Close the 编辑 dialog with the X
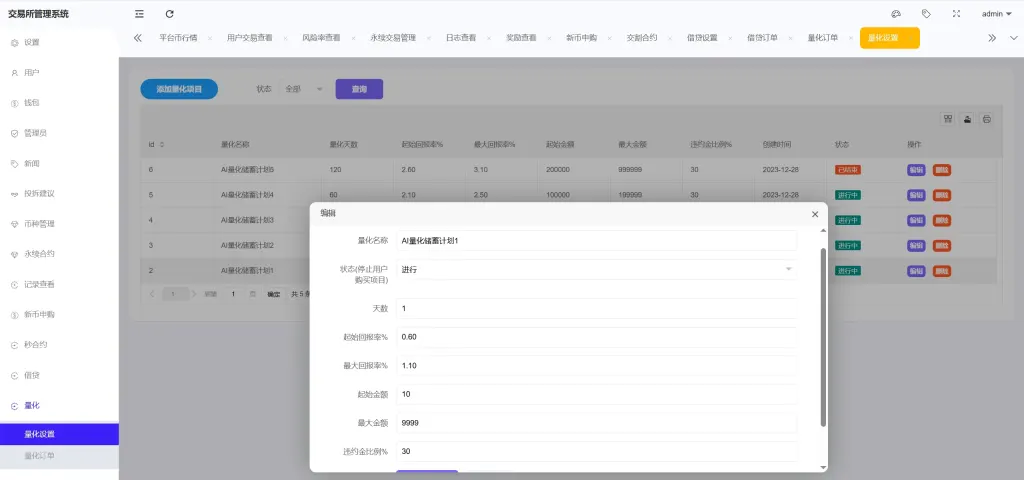The height and width of the screenshot is (480, 1024). [815, 214]
